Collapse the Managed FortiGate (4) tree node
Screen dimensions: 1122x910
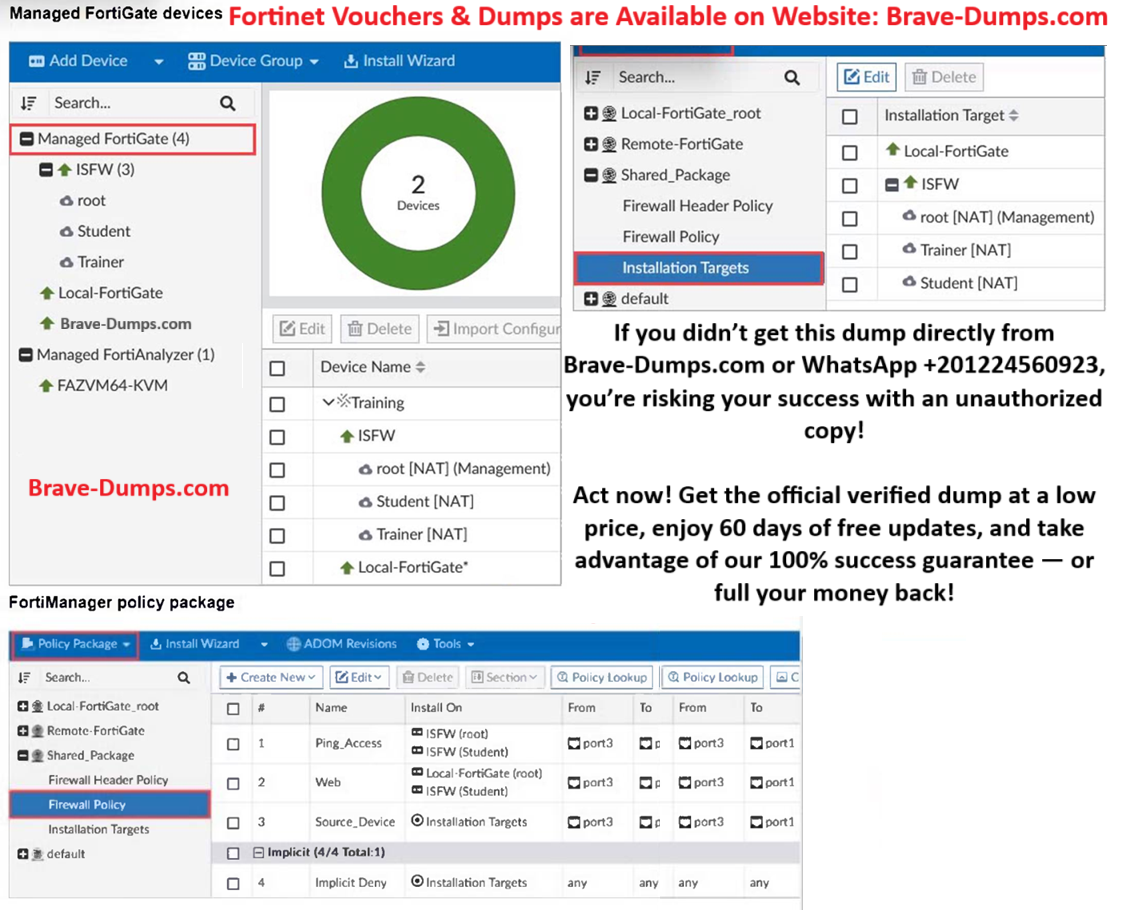[27, 139]
